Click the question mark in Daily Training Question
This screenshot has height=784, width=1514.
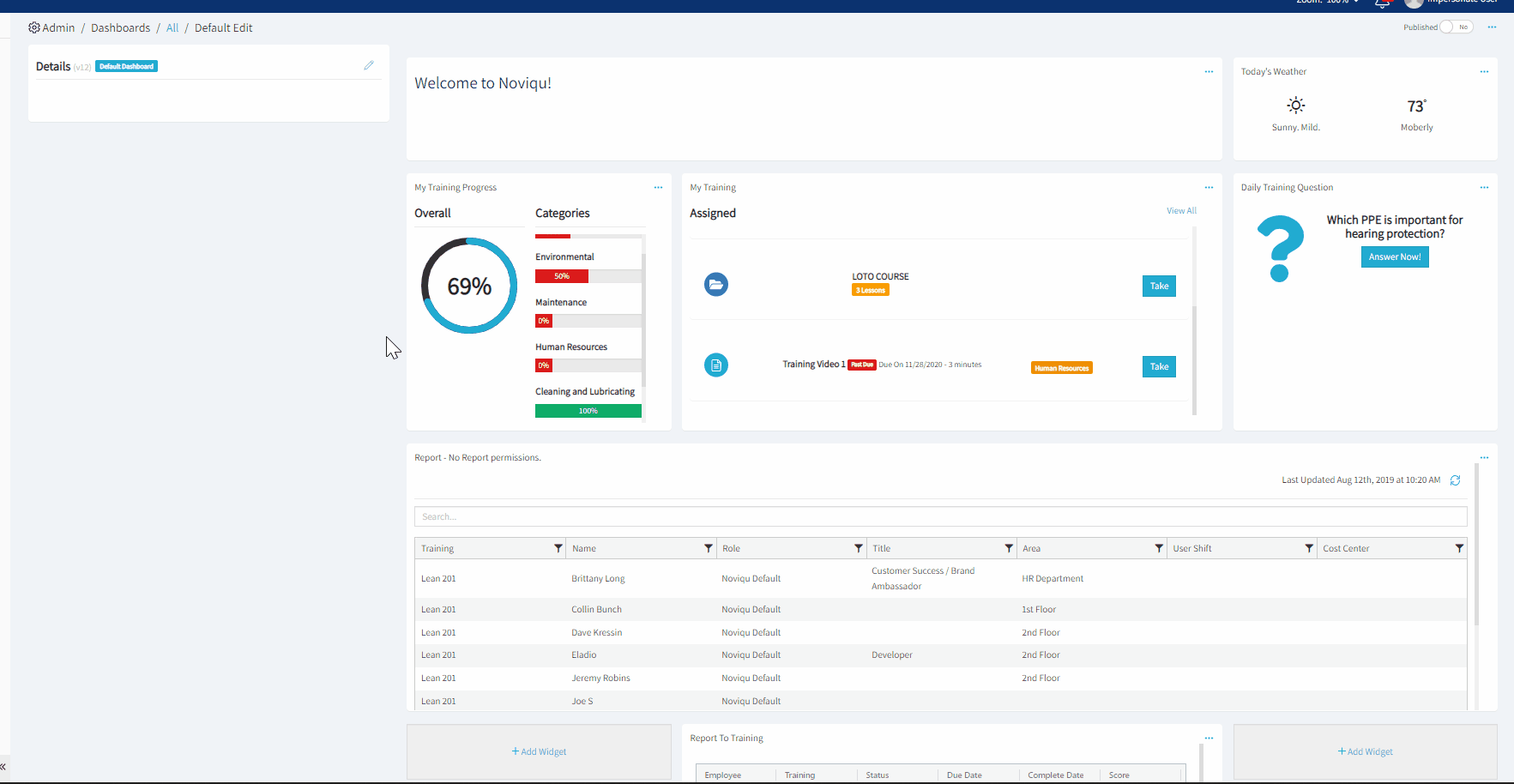1279,247
